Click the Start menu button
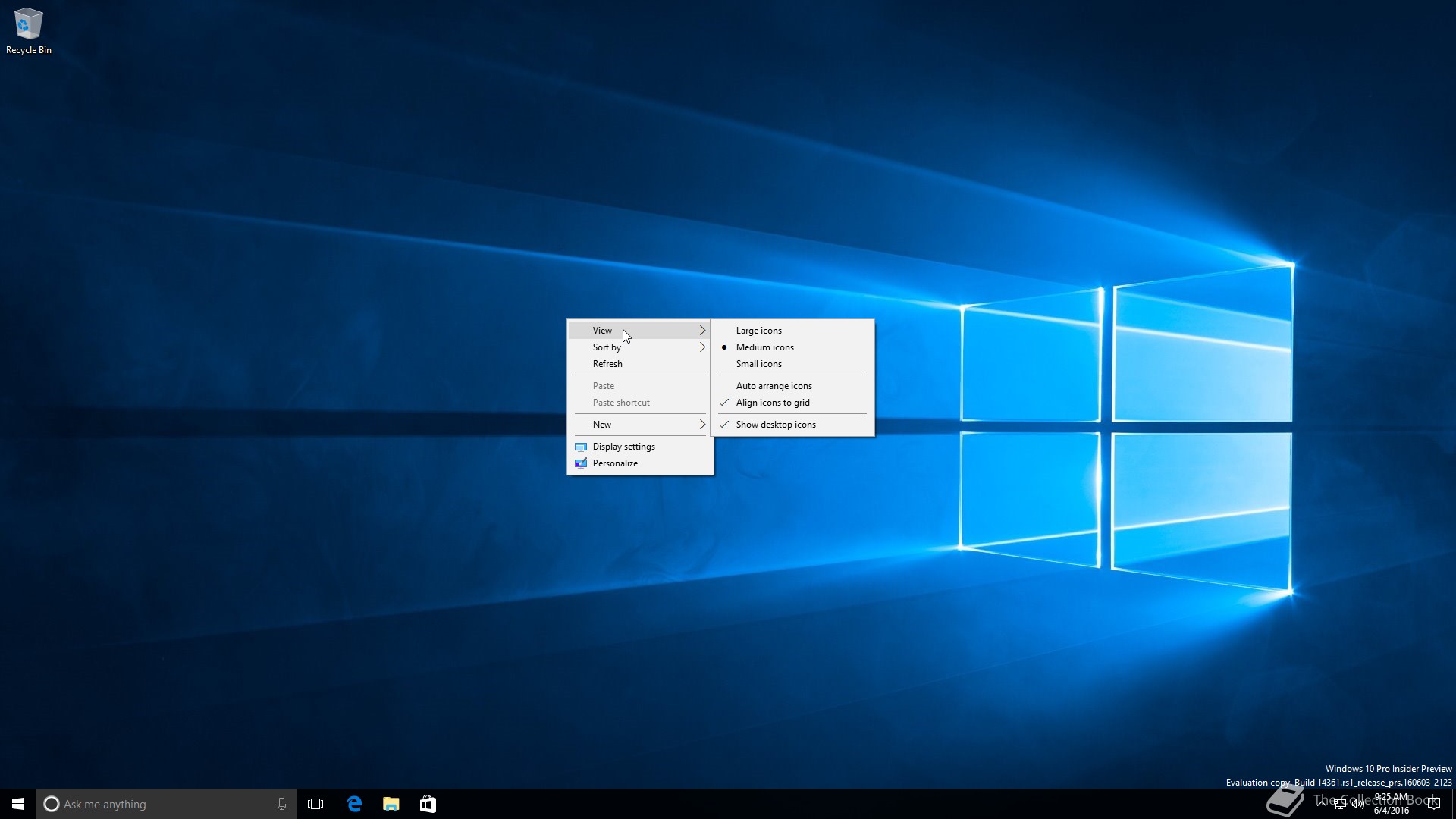The image size is (1456, 819). point(17,803)
